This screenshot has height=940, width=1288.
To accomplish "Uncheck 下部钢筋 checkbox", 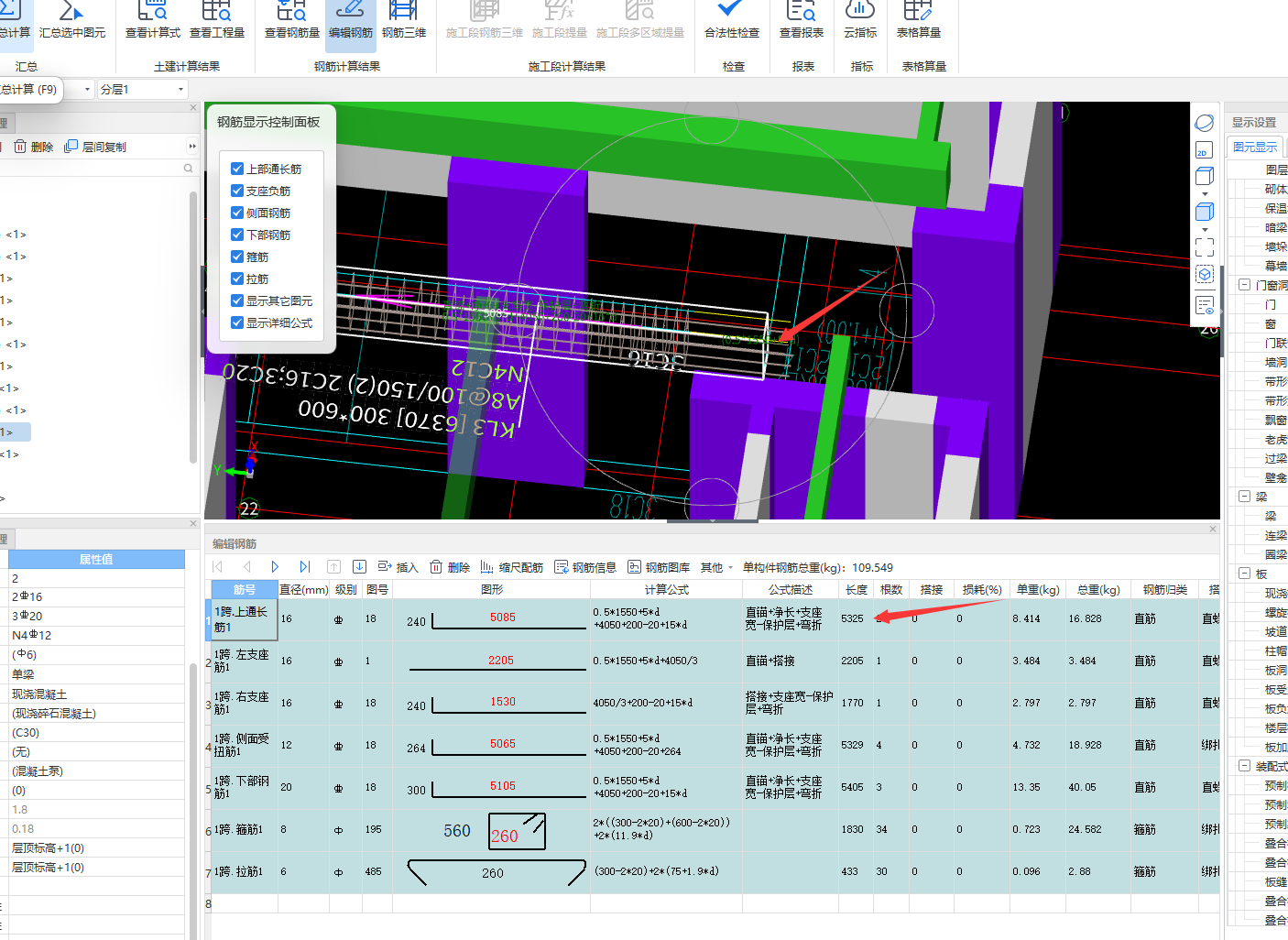I will pos(237,235).
